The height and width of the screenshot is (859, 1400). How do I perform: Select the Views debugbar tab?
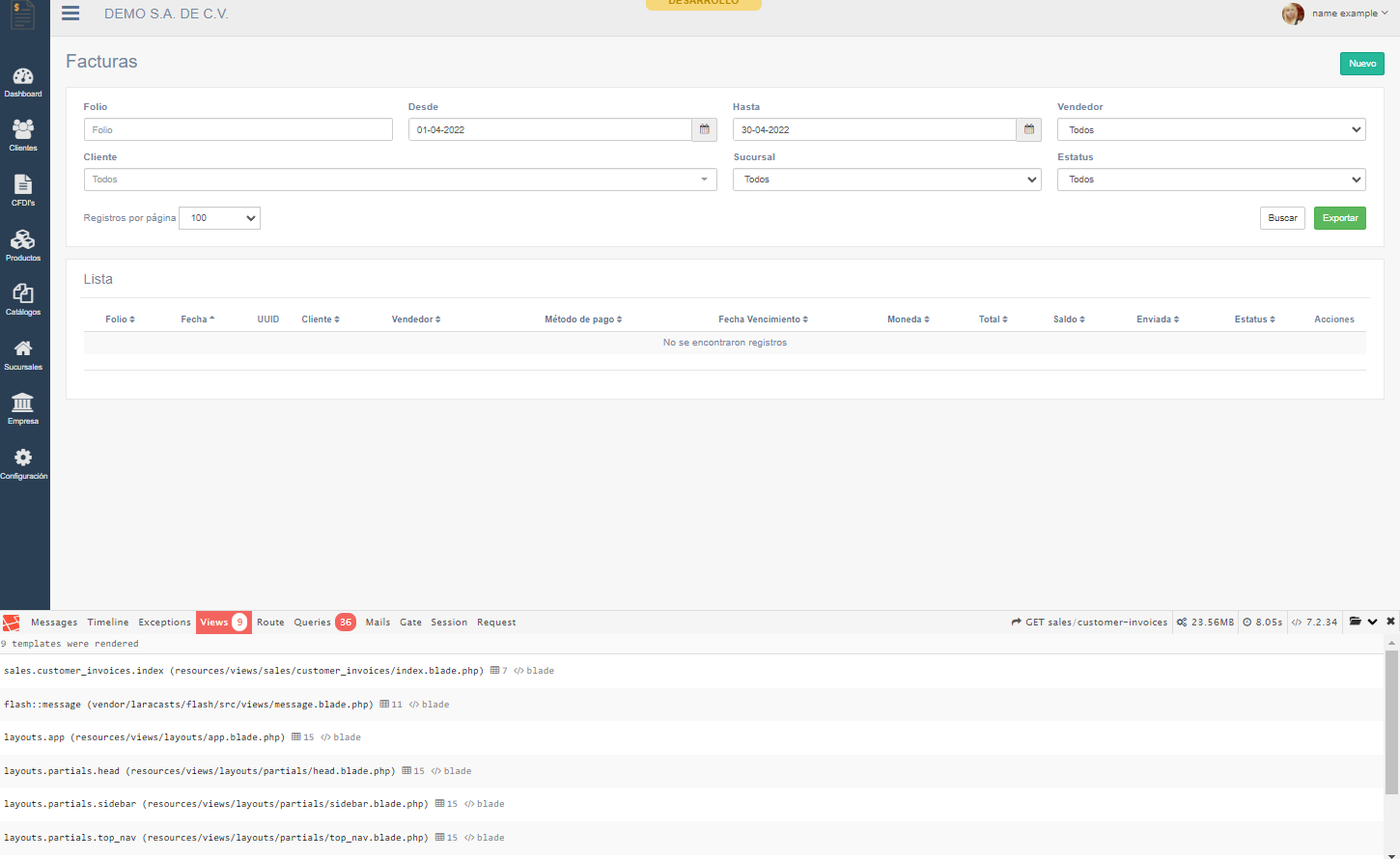click(x=224, y=623)
